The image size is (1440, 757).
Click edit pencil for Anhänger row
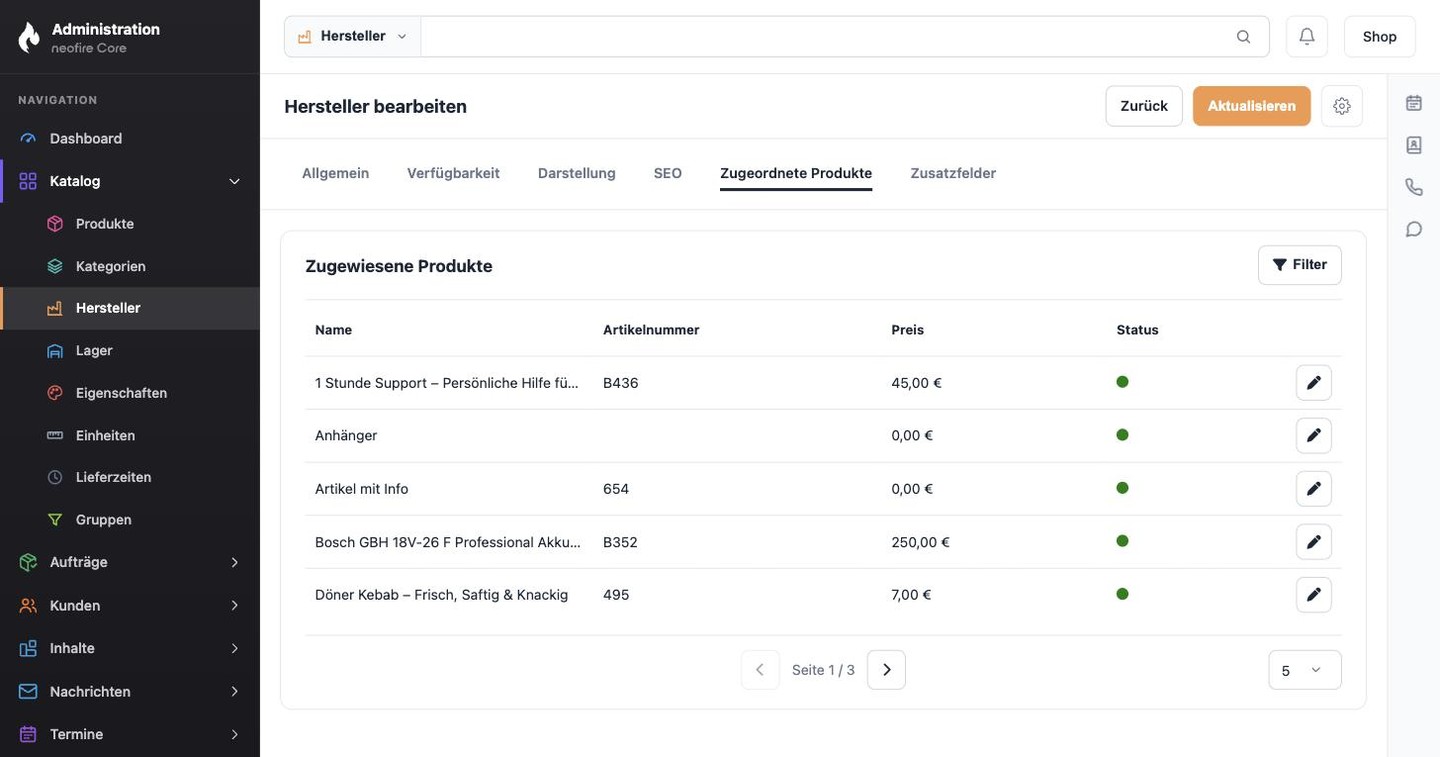[x=1314, y=436]
